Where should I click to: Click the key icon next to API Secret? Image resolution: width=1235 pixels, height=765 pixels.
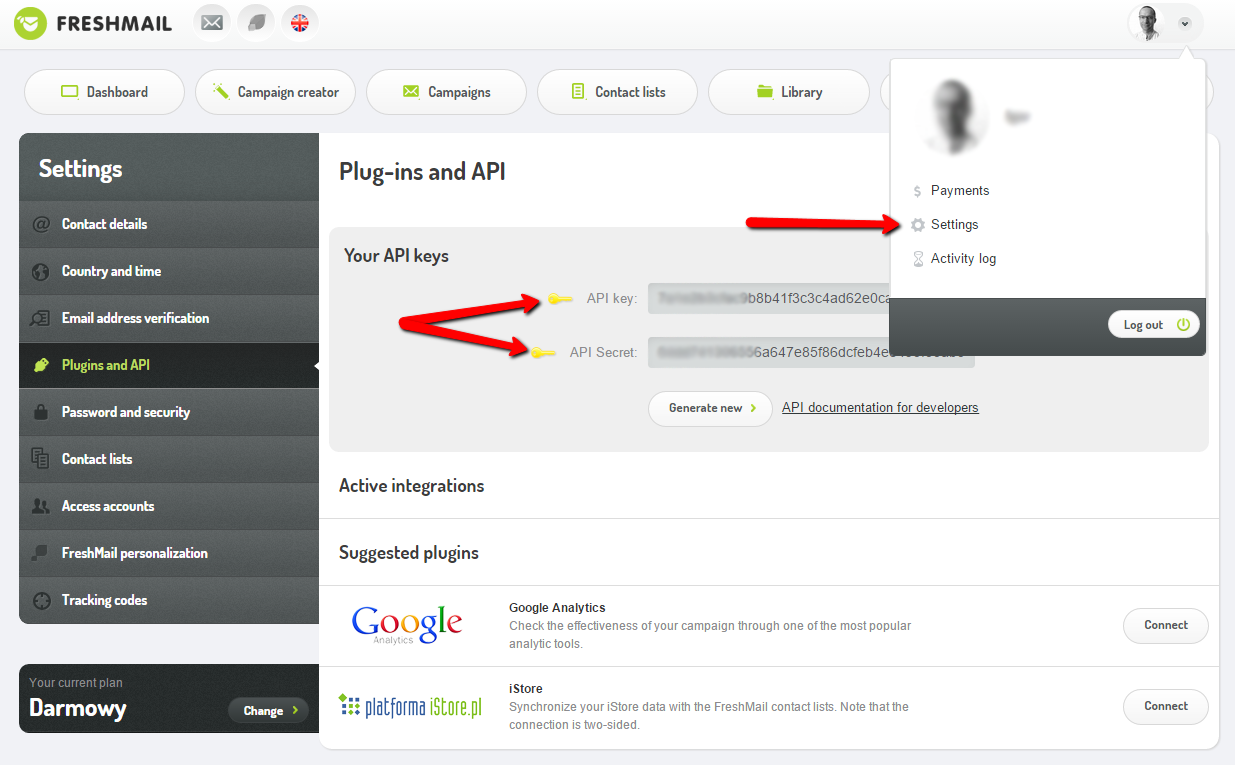click(x=543, y=352)
